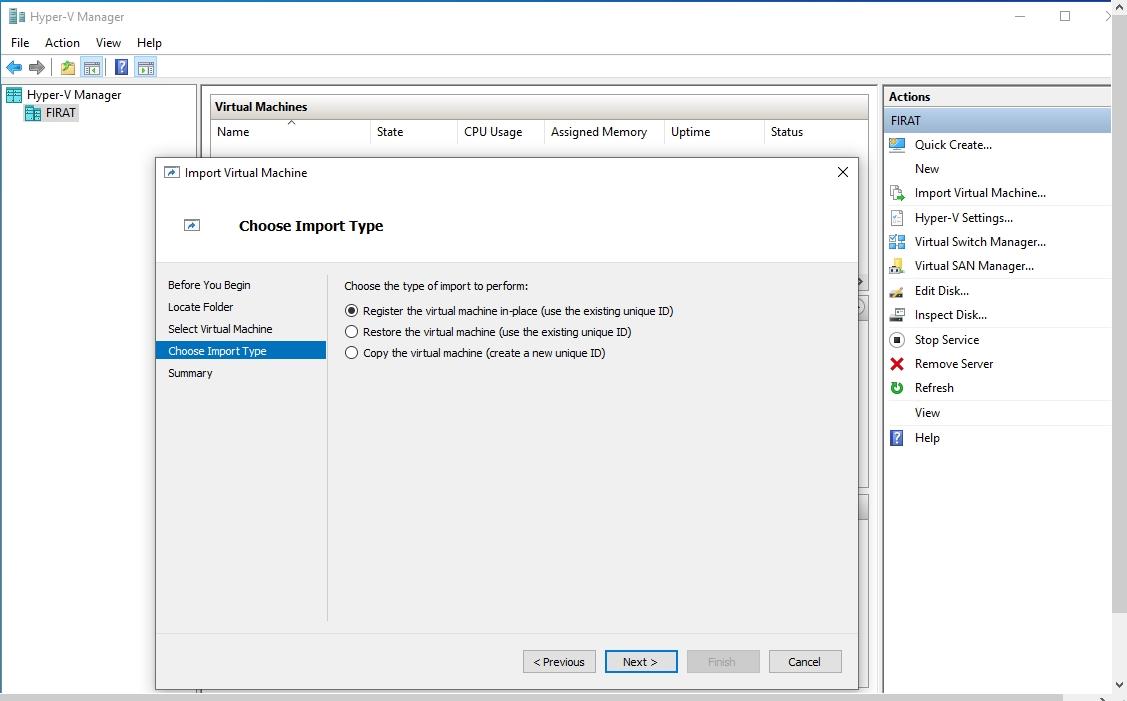Click the Inspect Disk icon in Actions

point(897,315)
